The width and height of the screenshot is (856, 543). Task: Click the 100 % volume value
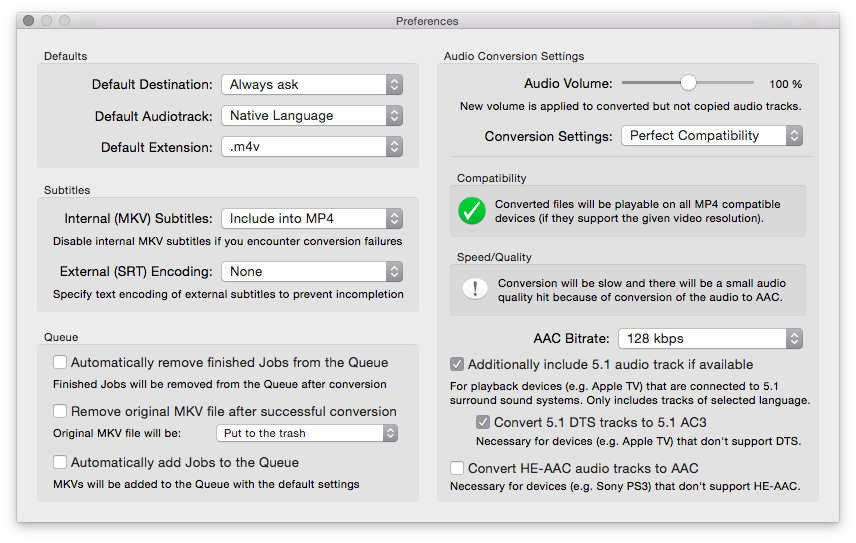pyautogui.click(x=786, y=84)
